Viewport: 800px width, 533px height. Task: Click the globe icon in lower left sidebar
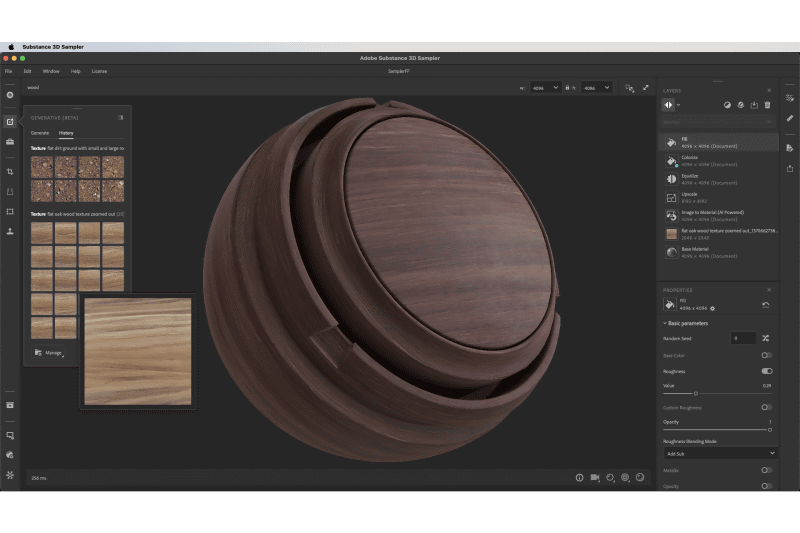10,454
